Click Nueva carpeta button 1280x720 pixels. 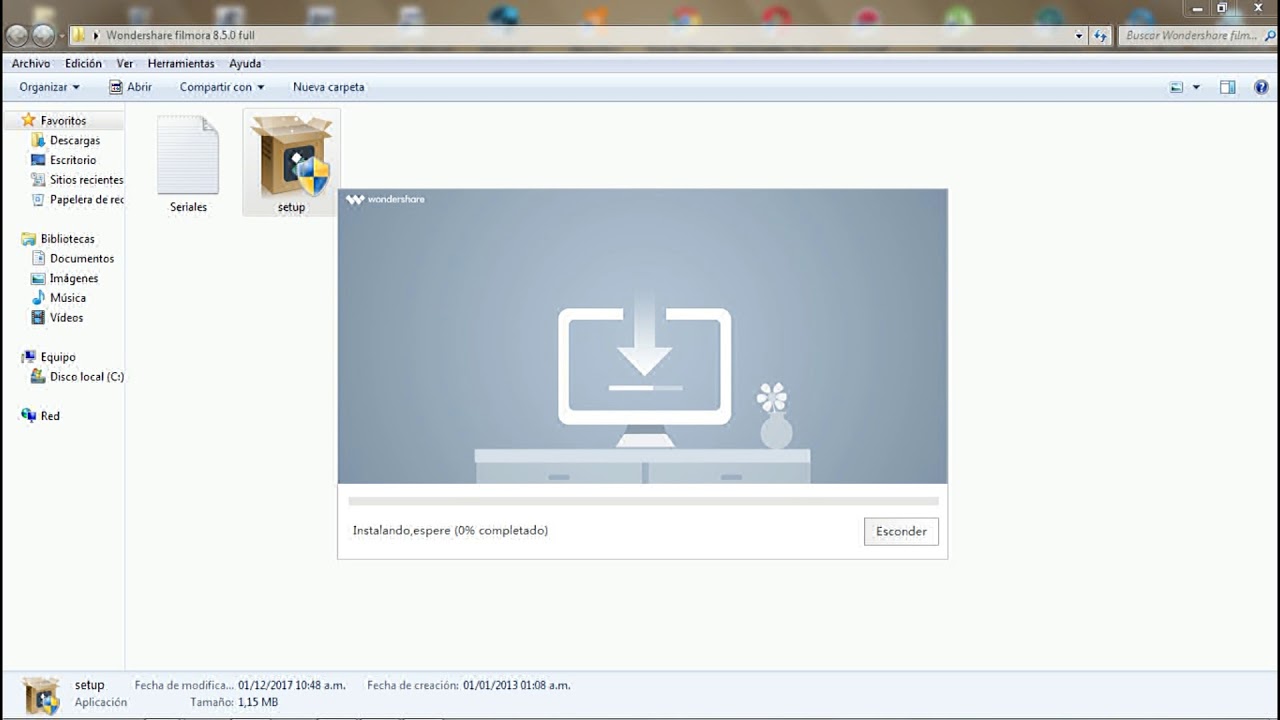tap(329, 87)
